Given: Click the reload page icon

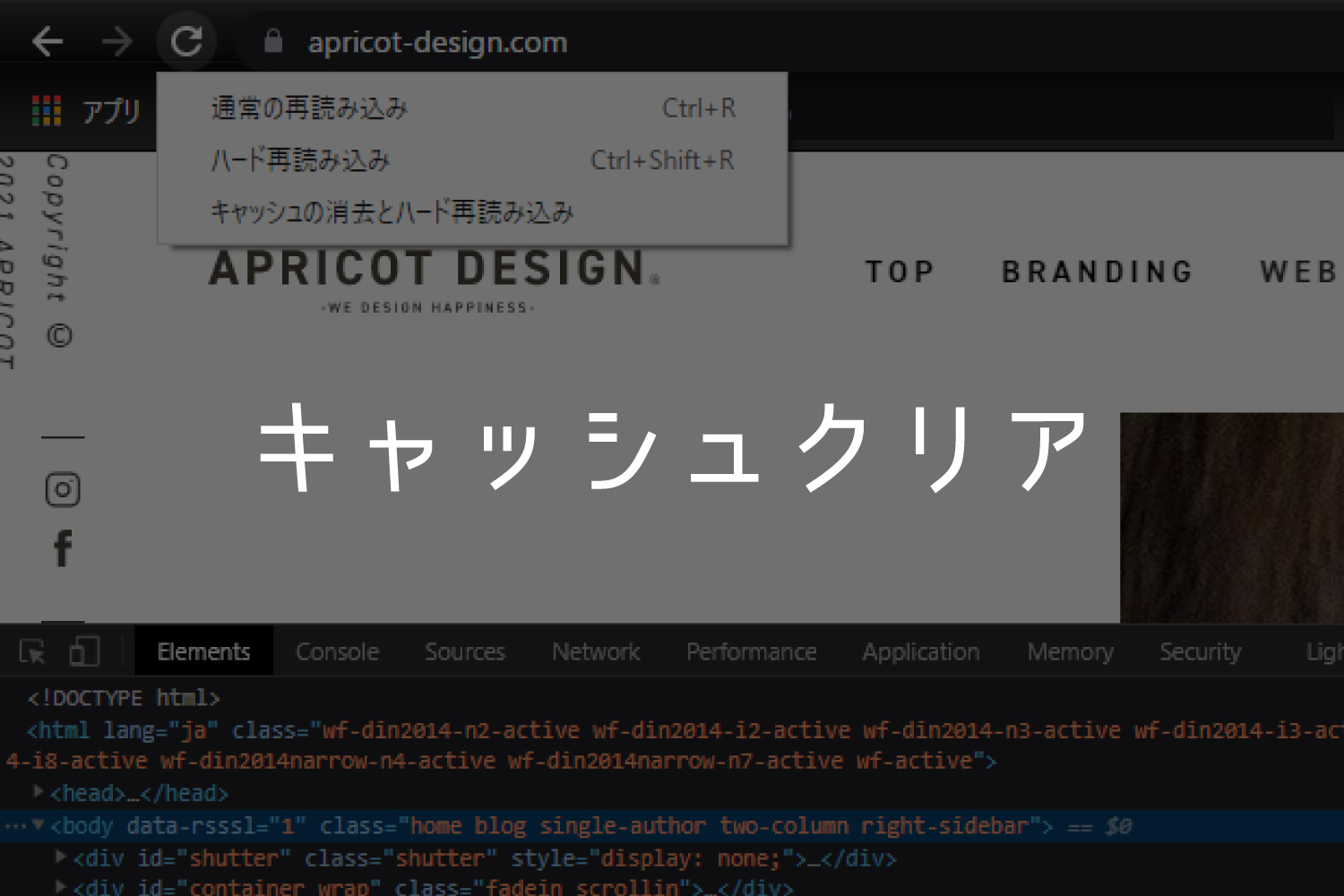Looking at the screenshot, I should pos(186,41).
